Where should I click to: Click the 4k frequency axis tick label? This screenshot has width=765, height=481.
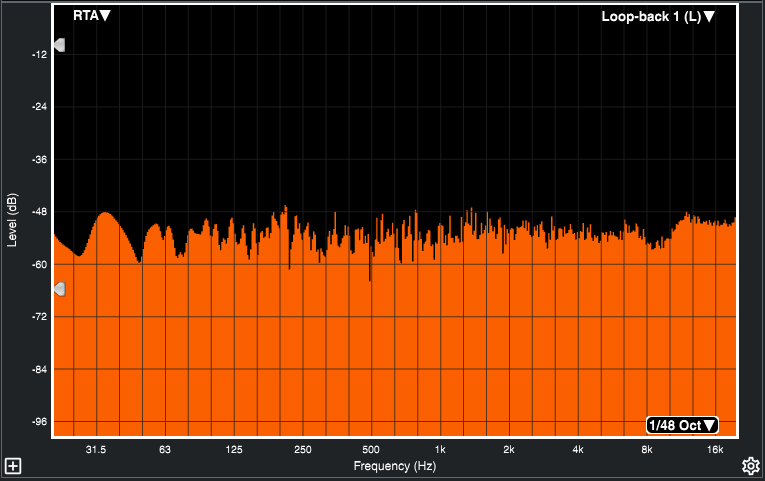click(578, 450)
